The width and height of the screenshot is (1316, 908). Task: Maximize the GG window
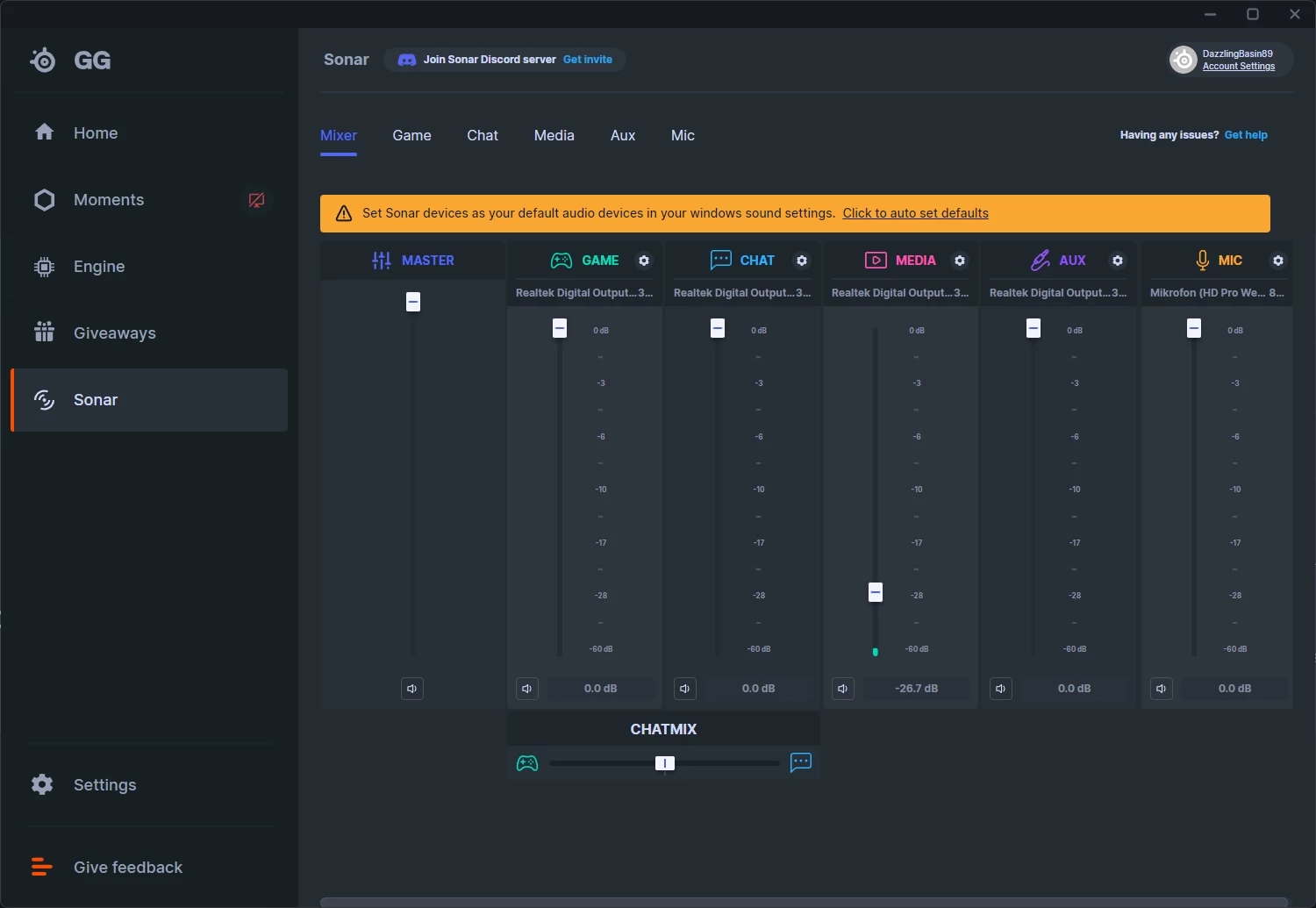click(x=1253, y=14)
